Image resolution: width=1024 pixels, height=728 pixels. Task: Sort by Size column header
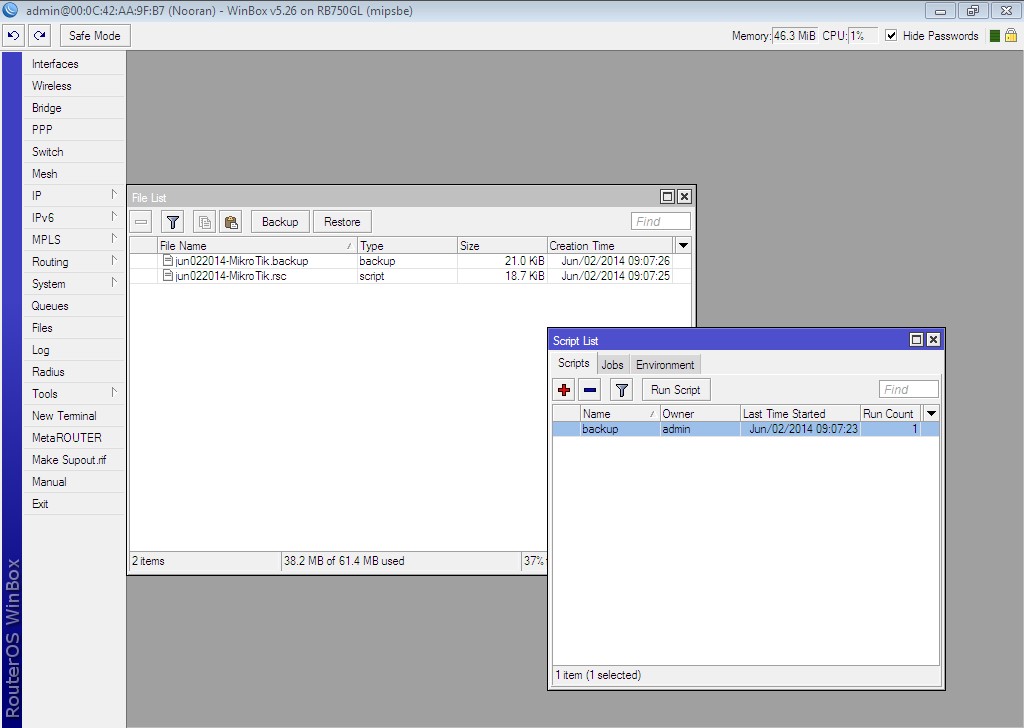click(x=502, y=245)
